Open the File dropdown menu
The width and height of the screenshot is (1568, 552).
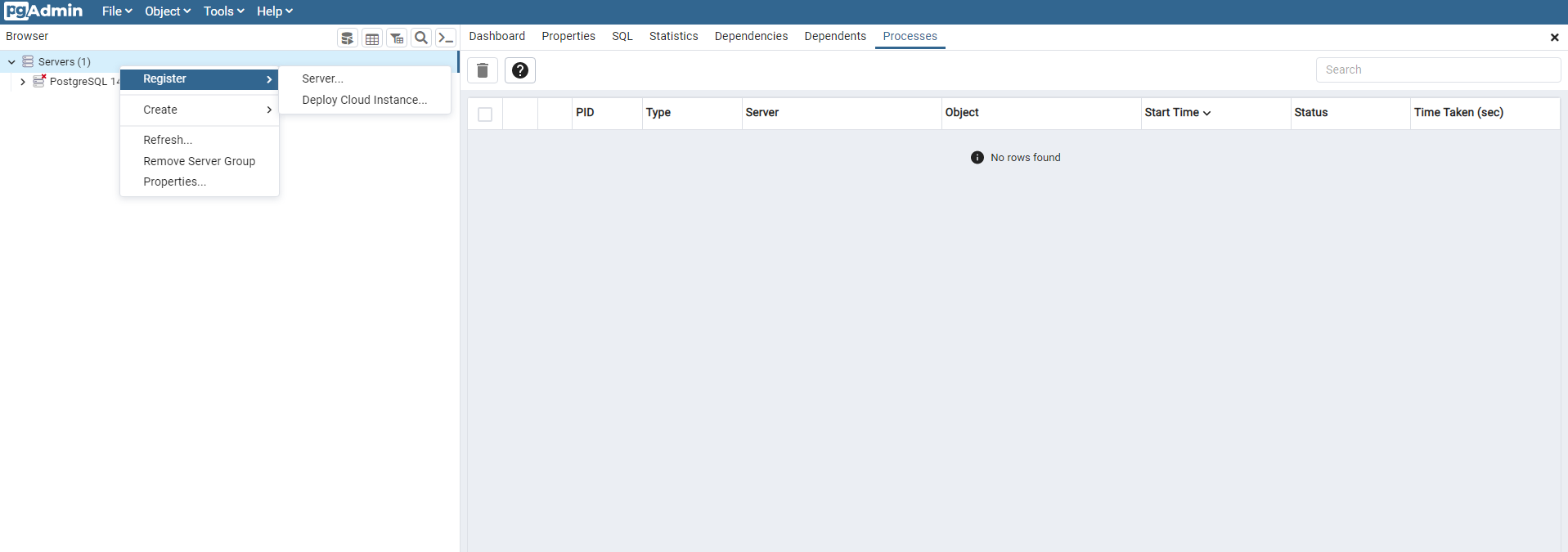coord(116,11)
